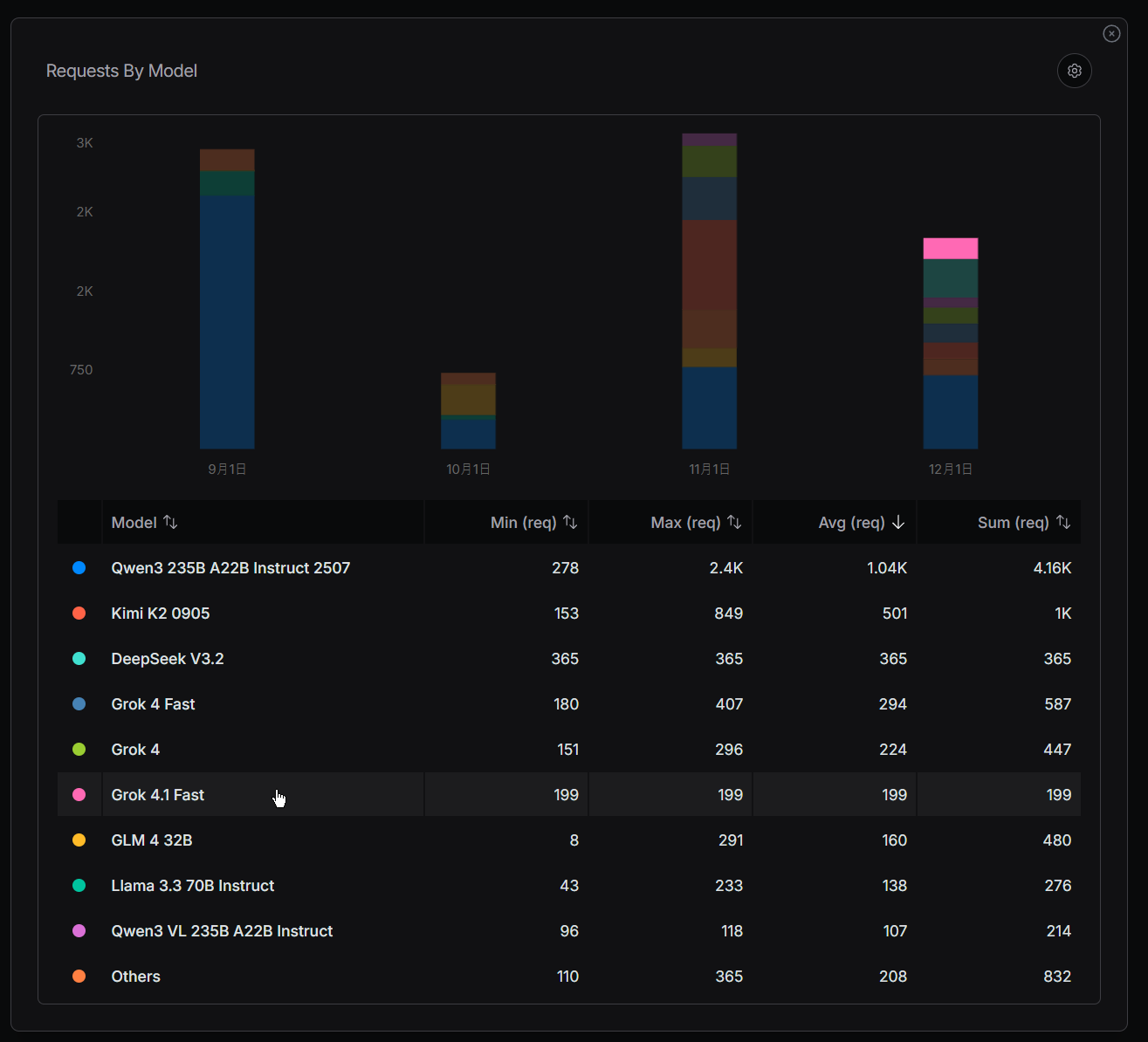Click the Others orange legend dot
The height and width of the screenshot is (1042, 1148).
[x=79, y=976]
